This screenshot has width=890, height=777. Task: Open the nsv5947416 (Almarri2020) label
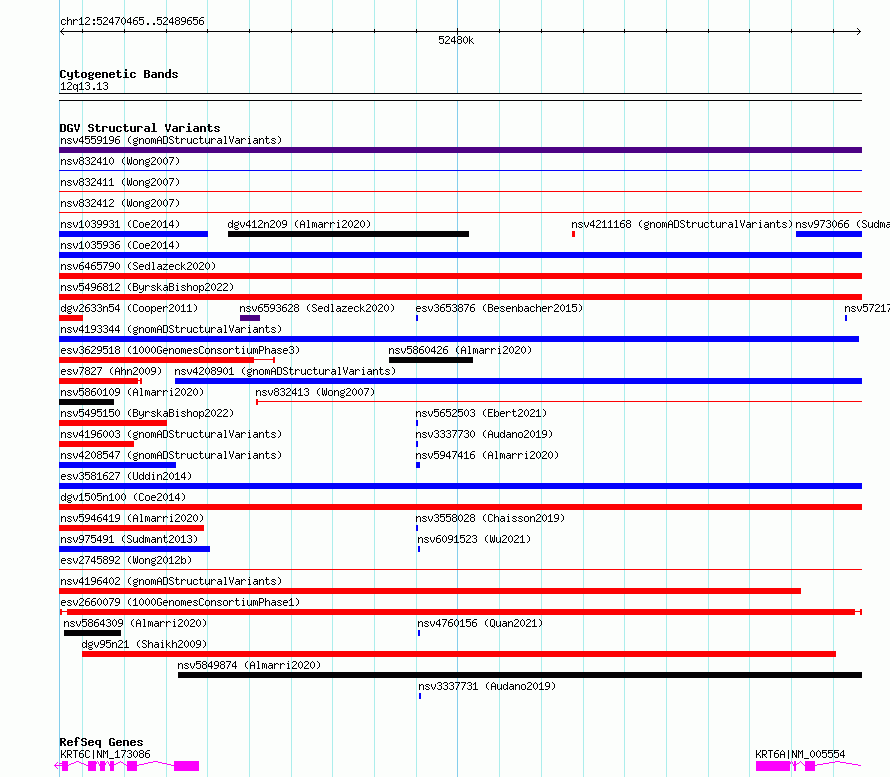point(487,455)
